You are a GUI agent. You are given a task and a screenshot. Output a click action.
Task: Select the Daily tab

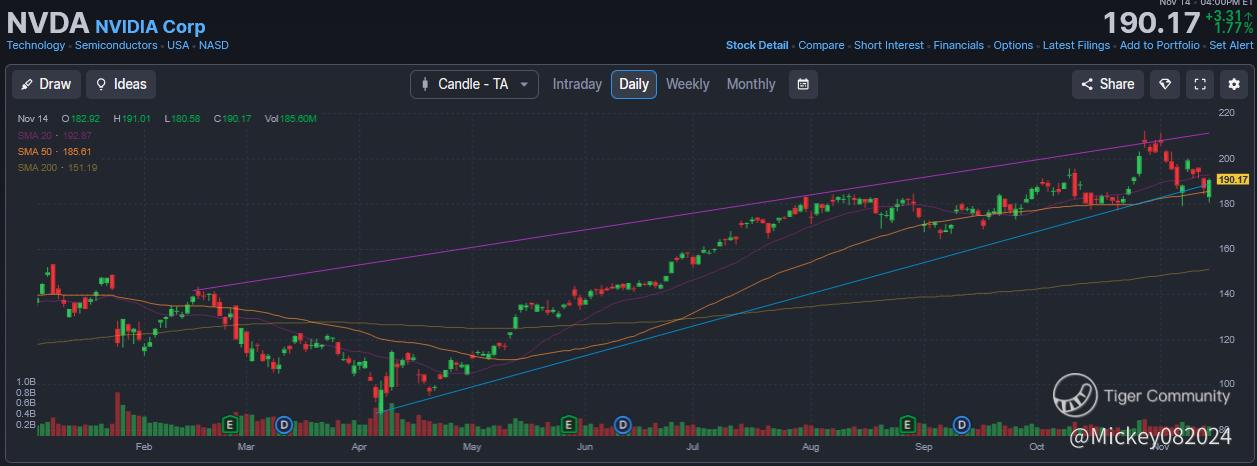(634, 84)
